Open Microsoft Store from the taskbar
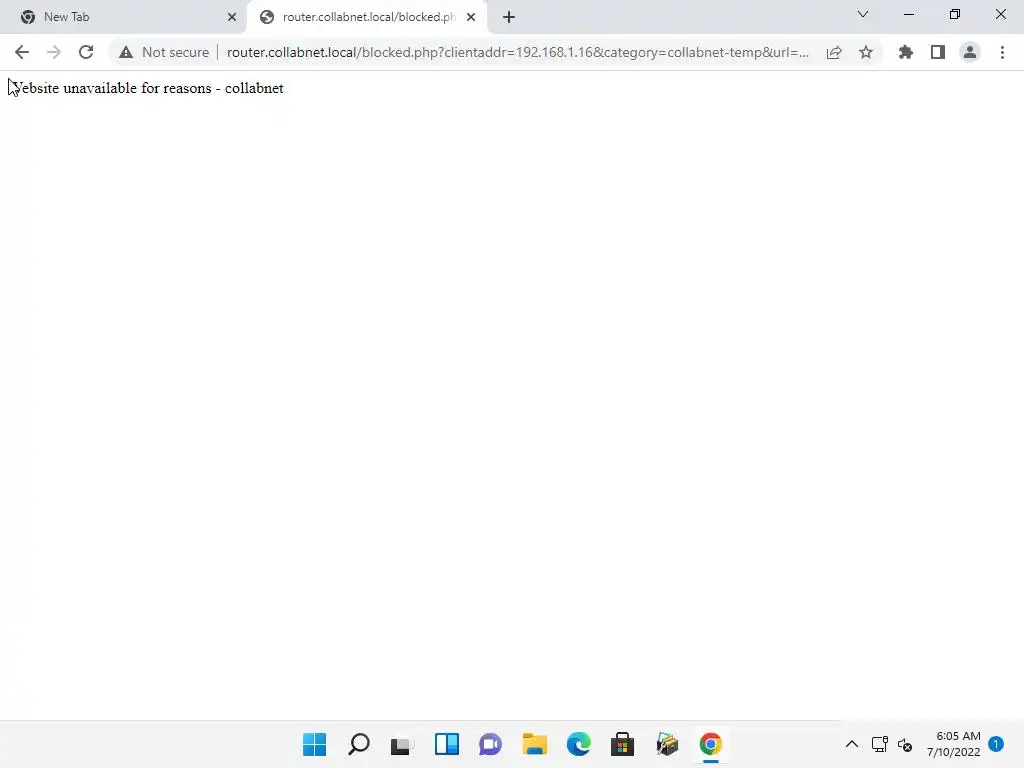This screenshot has height=768, width=1024. pyautogui.click(x=622, y=744)
